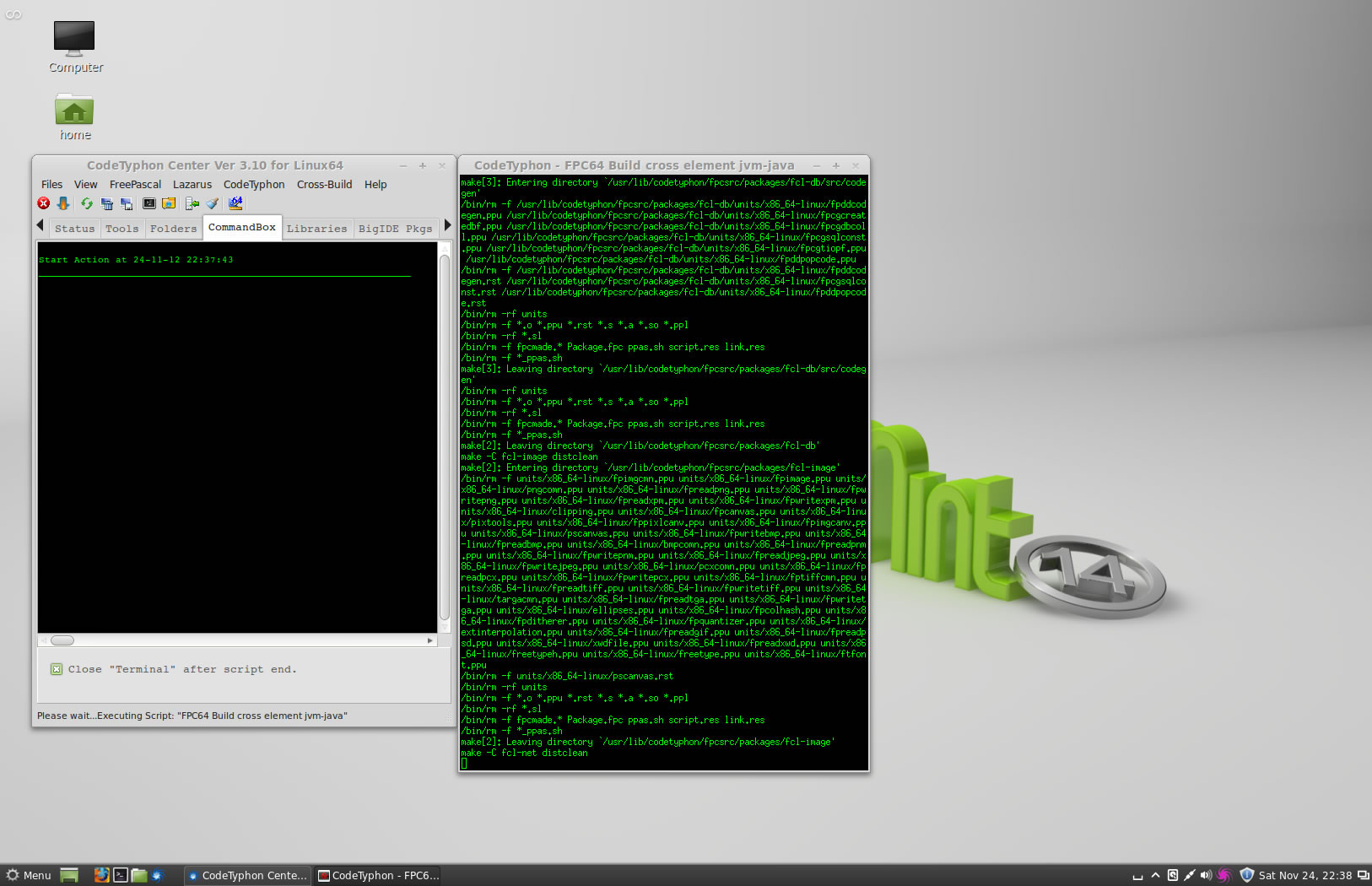The height and width of the screenshot is (886, 1372).
Task: Open the Help menu
Action: click(x=375, y=185)
